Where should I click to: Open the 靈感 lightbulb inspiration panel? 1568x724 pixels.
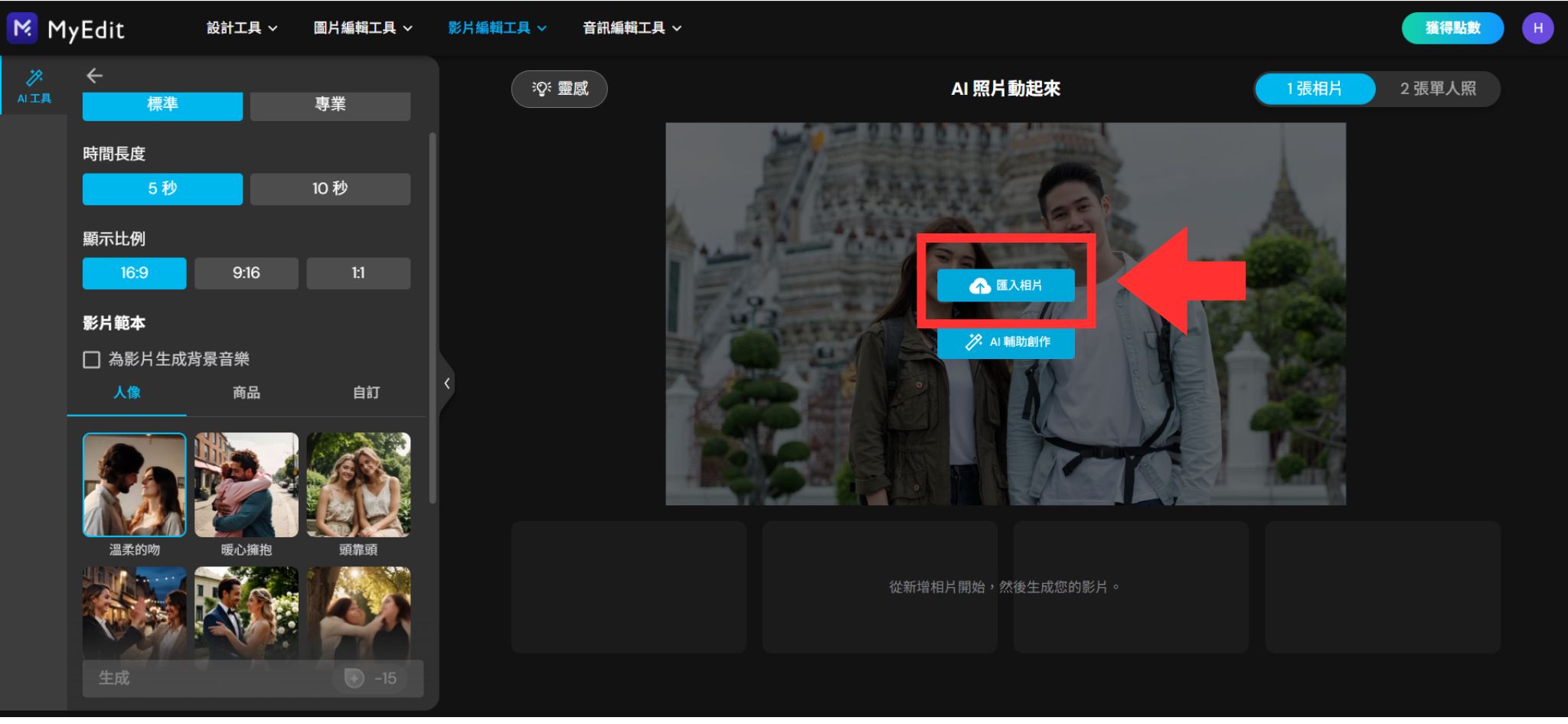[x=560, y=89]
